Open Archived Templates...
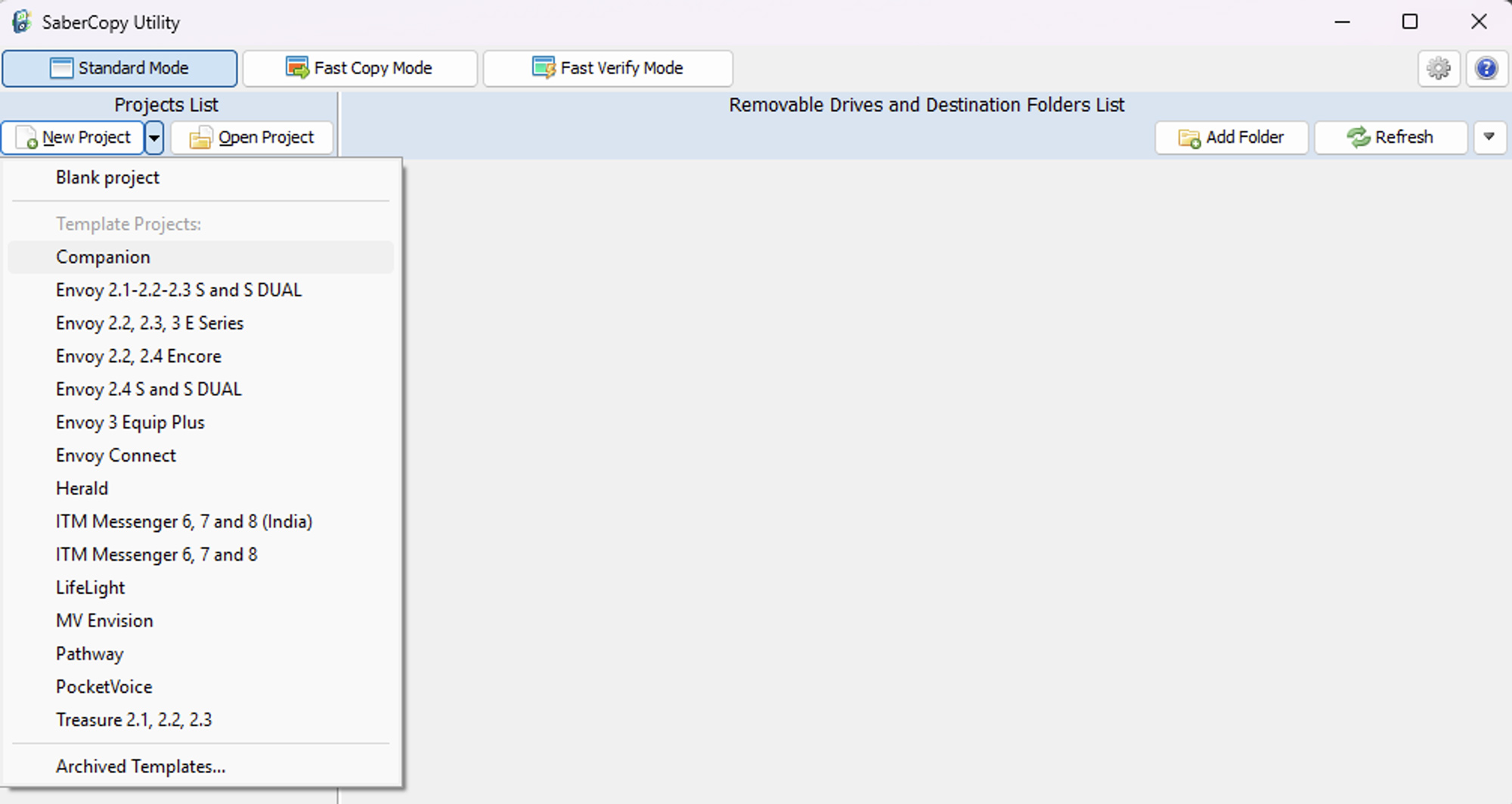 click(200, 766)
